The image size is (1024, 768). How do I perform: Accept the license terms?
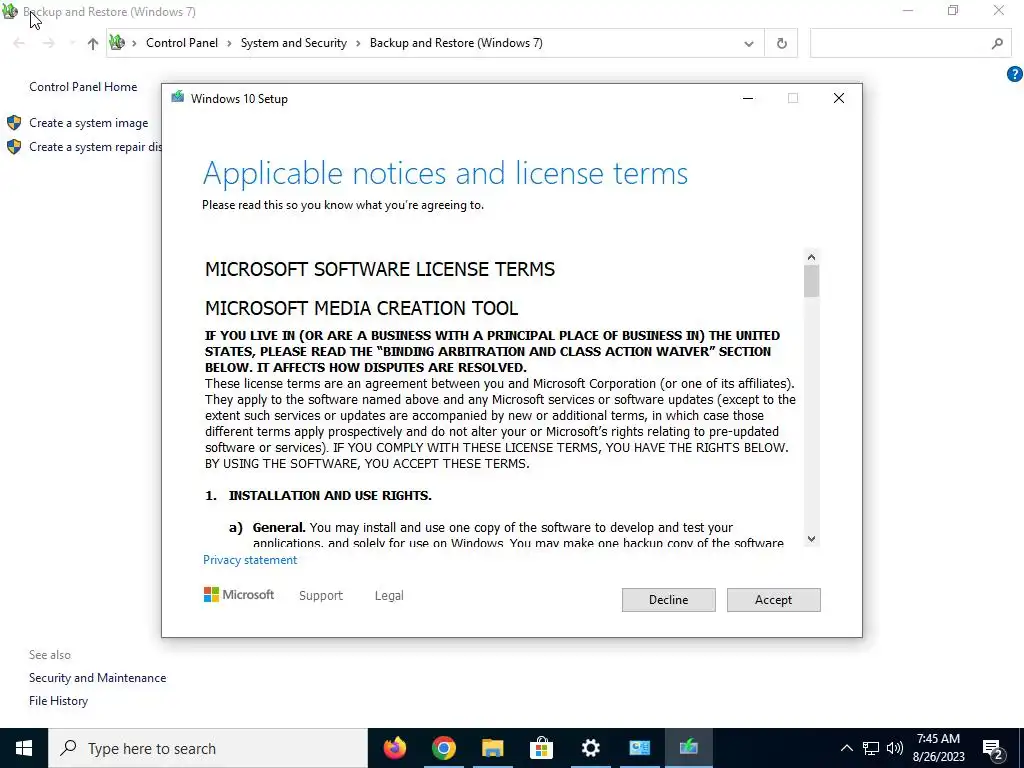tap(773, 600)
